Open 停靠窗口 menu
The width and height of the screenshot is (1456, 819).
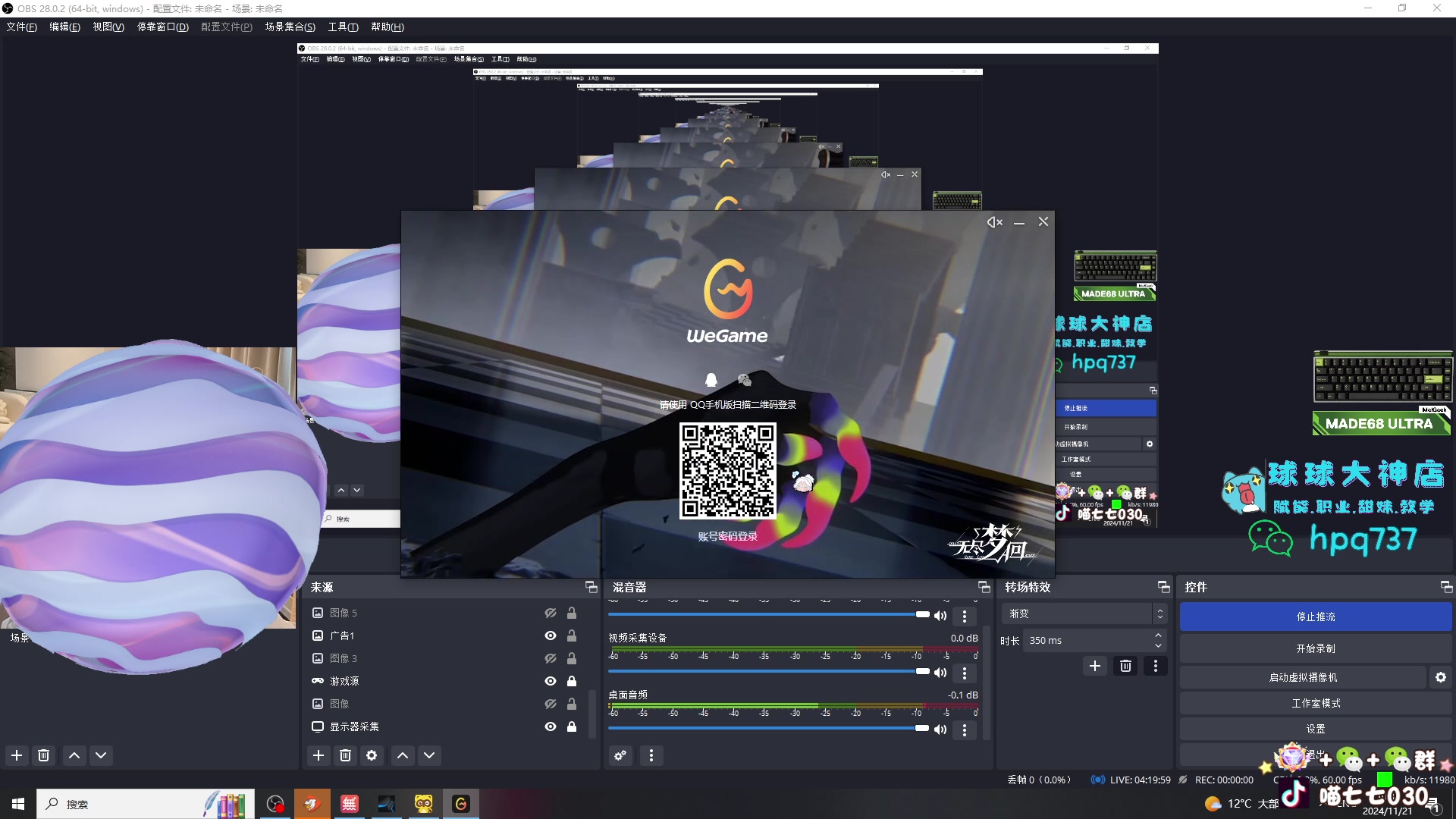[x=162, y=27]
